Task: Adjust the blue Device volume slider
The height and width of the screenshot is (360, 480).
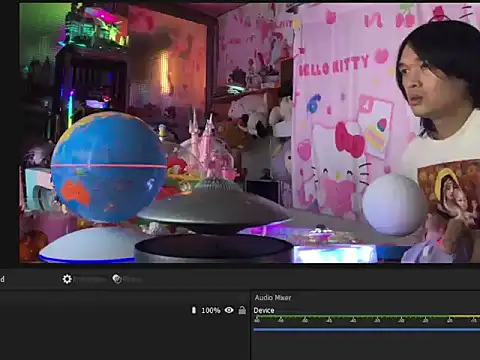Action: (367, 330)
